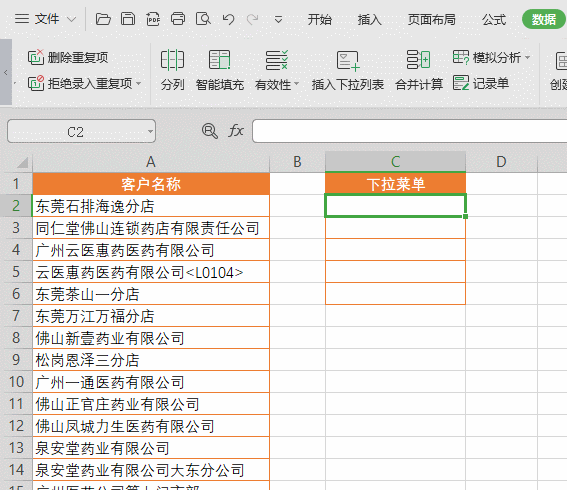Open the 模拟分析 what-if dropdown

[528, 57]
